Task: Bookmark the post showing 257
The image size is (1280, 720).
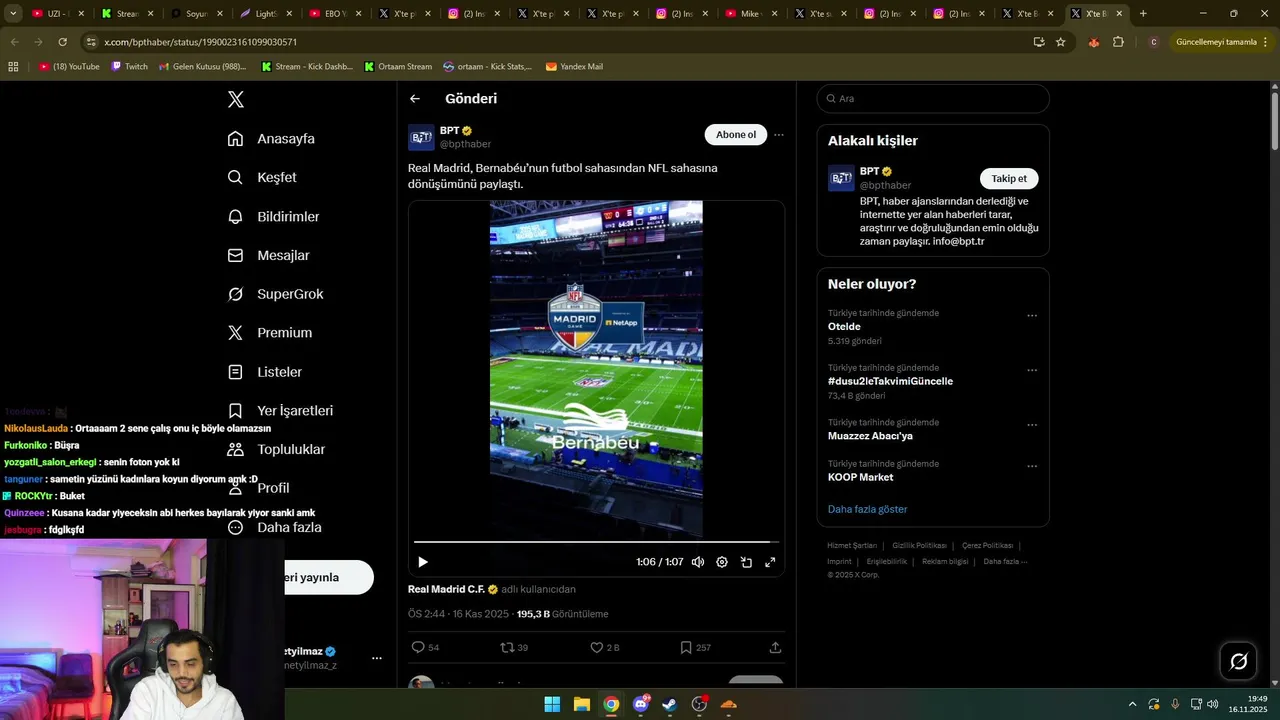Action: (686, 648)
